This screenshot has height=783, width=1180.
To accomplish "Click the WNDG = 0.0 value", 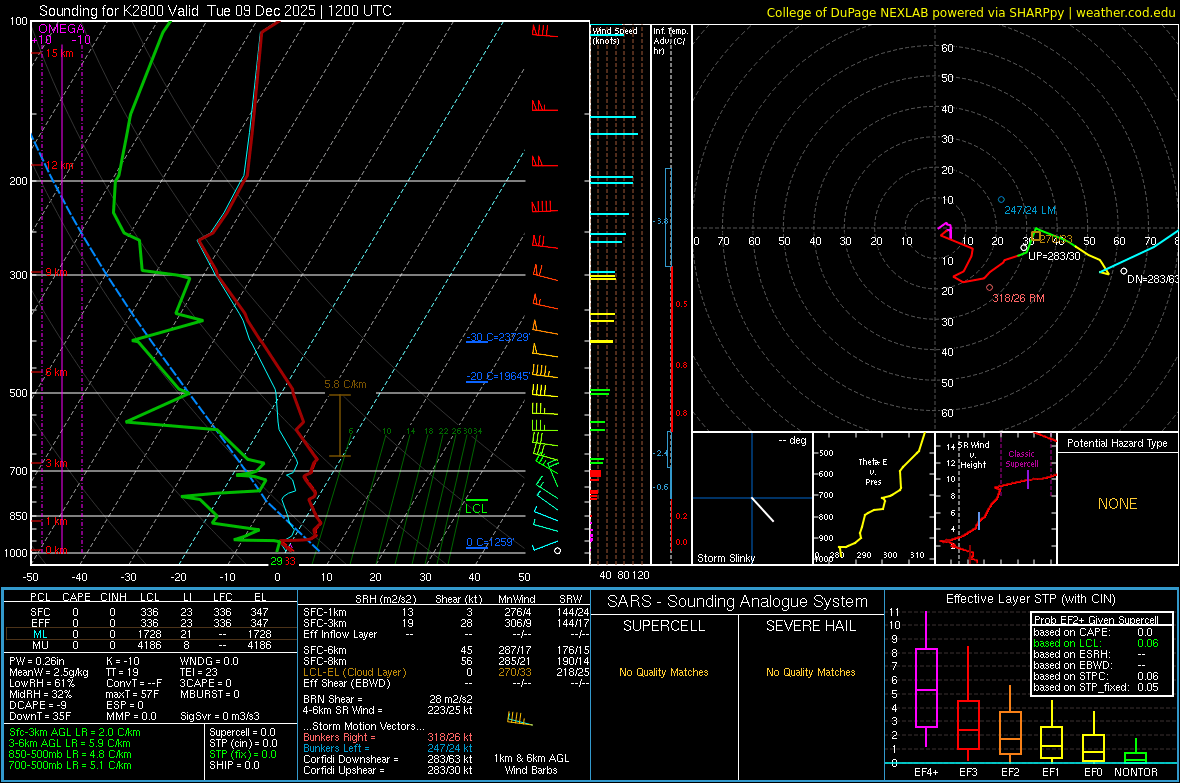I will [209, 662].
